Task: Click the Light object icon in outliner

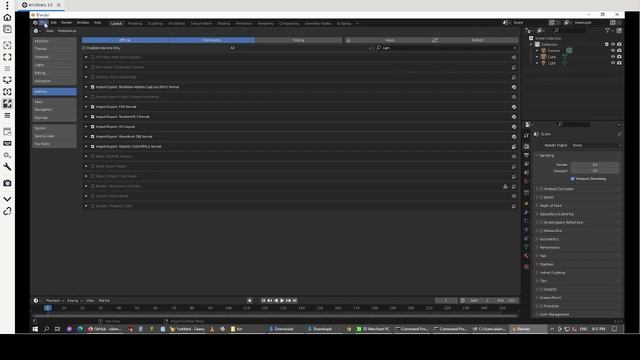Action: (x=543, y=63)
